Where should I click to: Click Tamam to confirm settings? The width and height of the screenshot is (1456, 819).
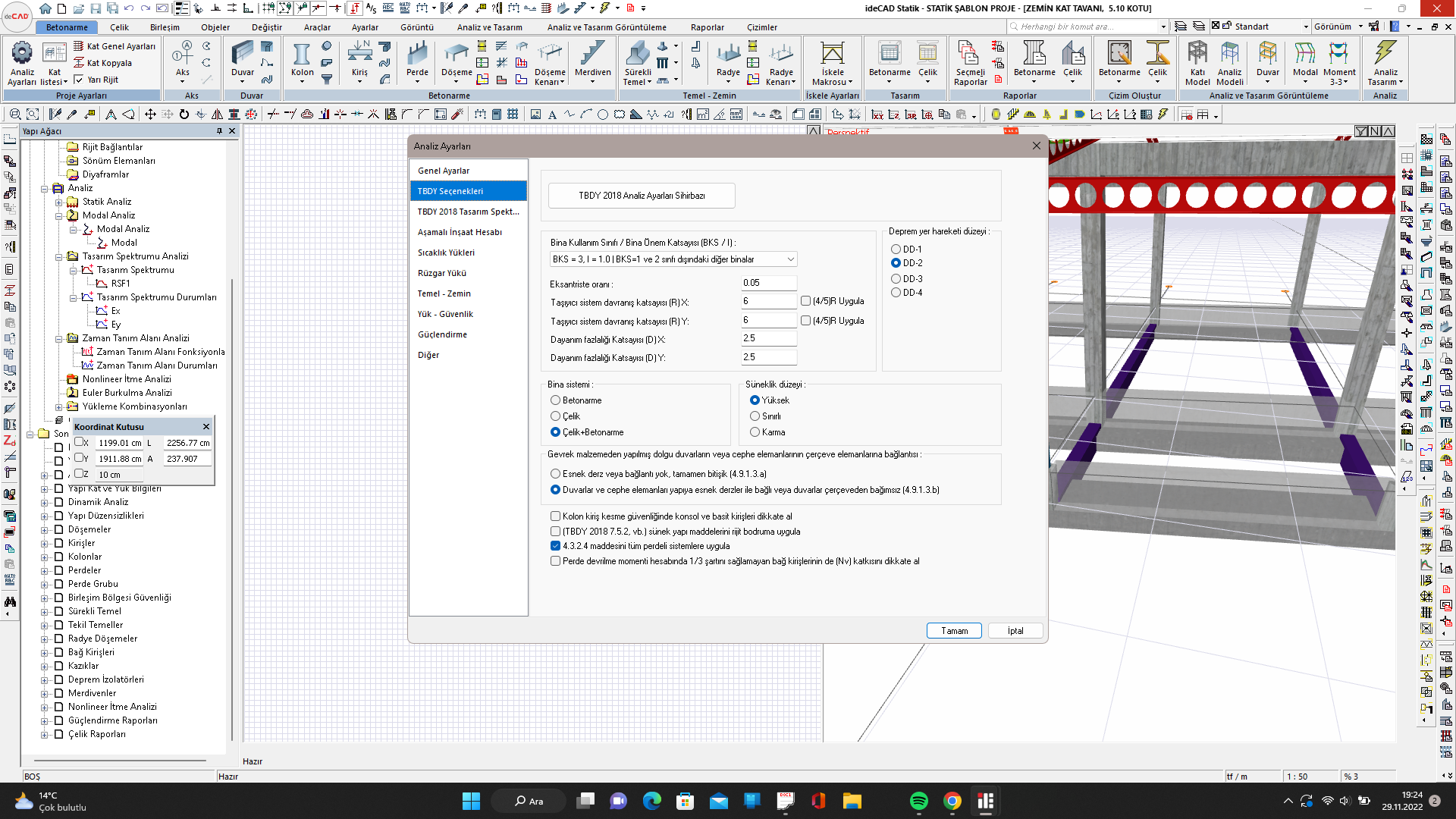[x=954, y=631]
